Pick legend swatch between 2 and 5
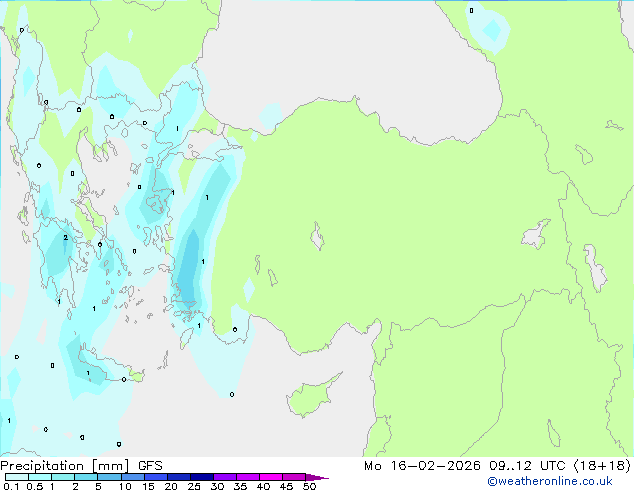 pyautogui.click(x=86, y=477)
